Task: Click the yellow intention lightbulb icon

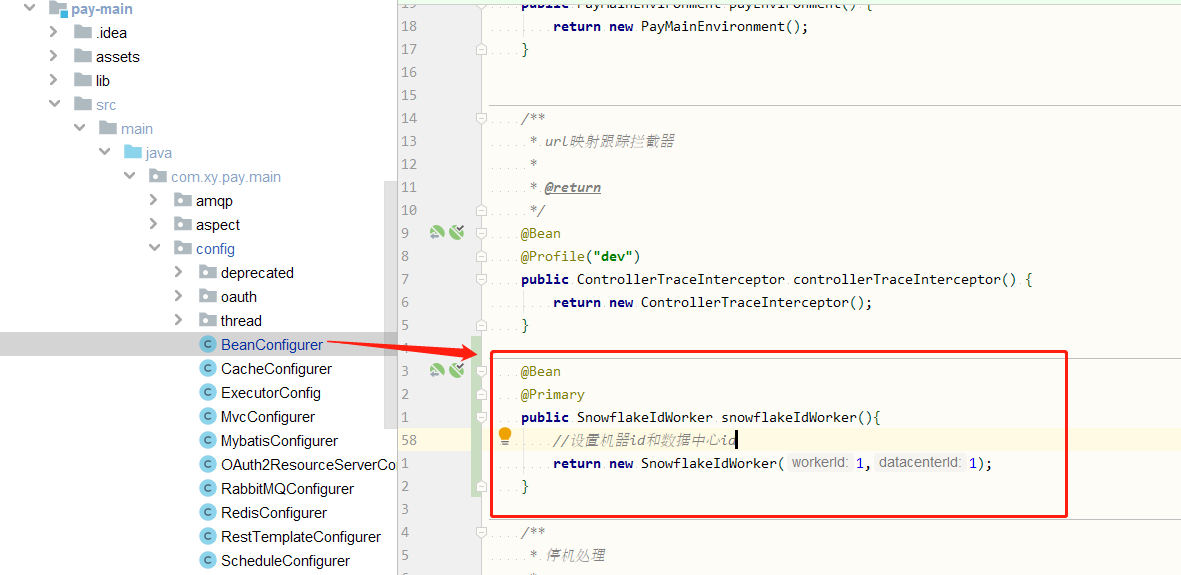Action: click(505, 436)
